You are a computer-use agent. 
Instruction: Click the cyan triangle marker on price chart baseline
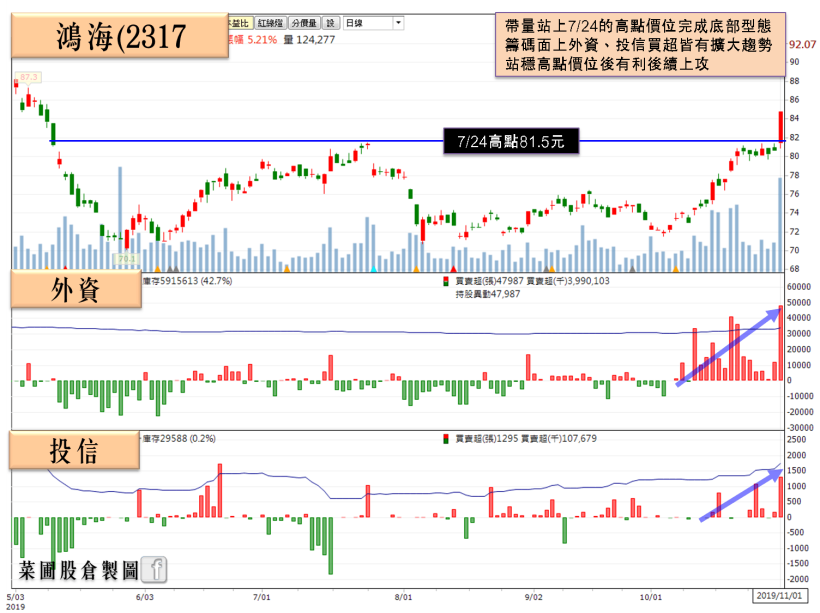373,269
